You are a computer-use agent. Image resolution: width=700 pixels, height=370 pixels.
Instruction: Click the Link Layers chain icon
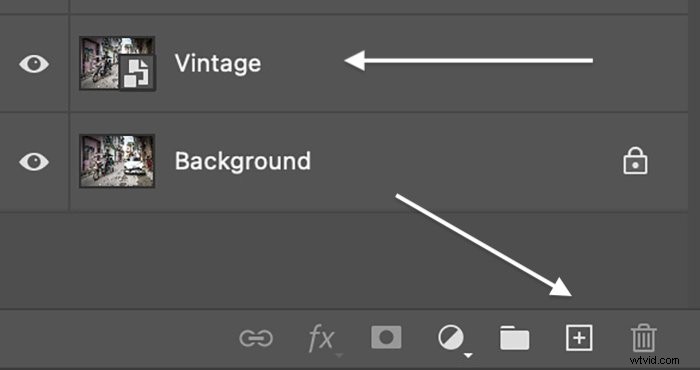[256, 338]
